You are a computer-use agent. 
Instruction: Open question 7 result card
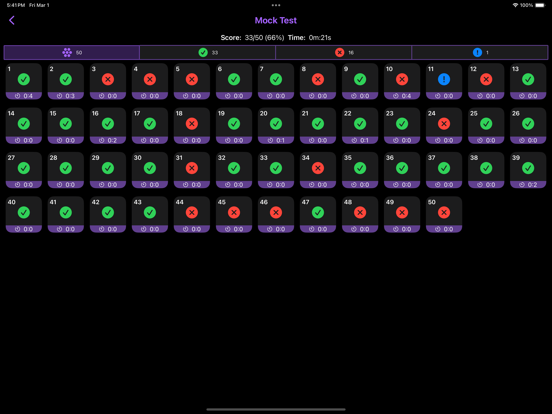click(x=276, y=81)
